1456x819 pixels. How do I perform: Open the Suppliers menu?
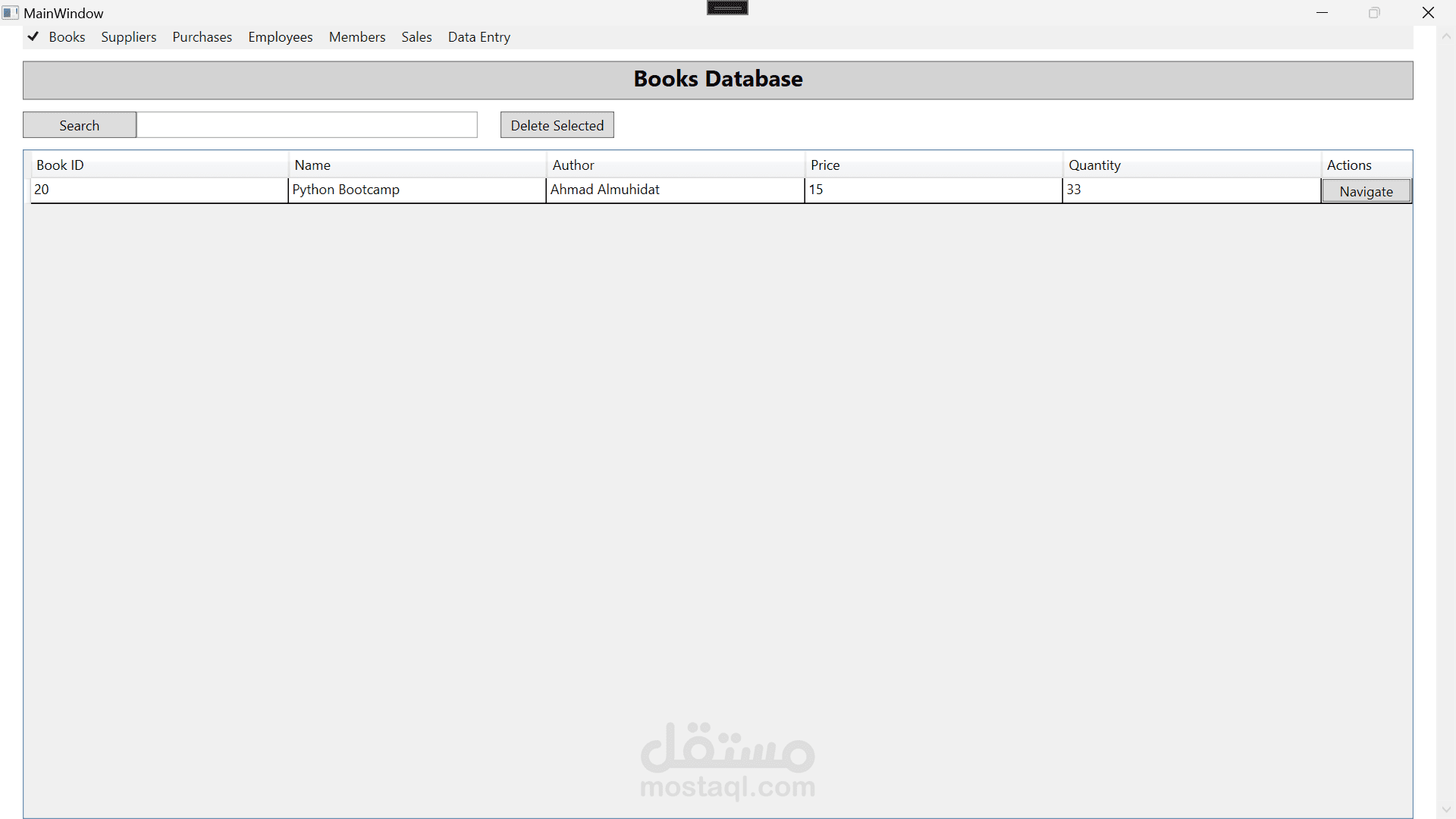(128, 37)
